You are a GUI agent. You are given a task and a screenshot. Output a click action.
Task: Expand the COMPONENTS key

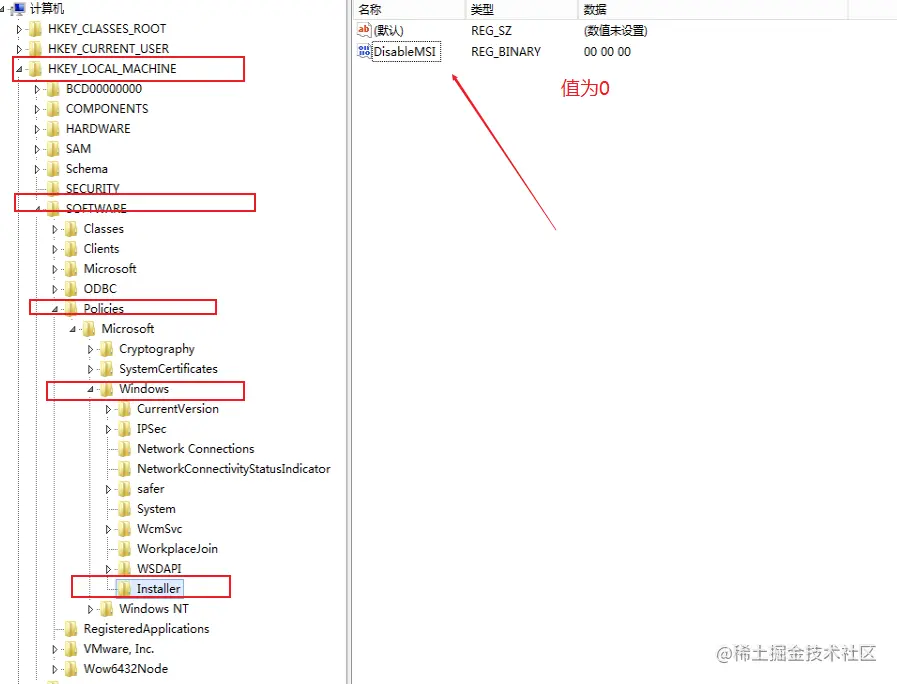[x=37, y=109]
